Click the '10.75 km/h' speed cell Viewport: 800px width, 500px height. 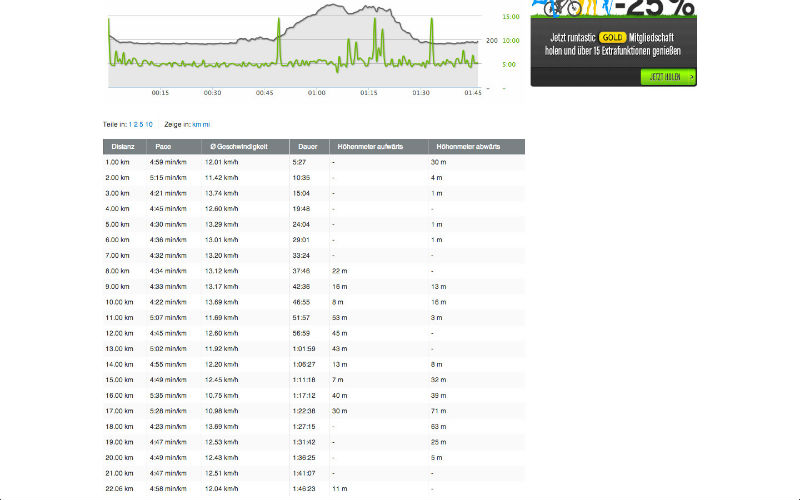pyautogui.click(x=221, y=395)
